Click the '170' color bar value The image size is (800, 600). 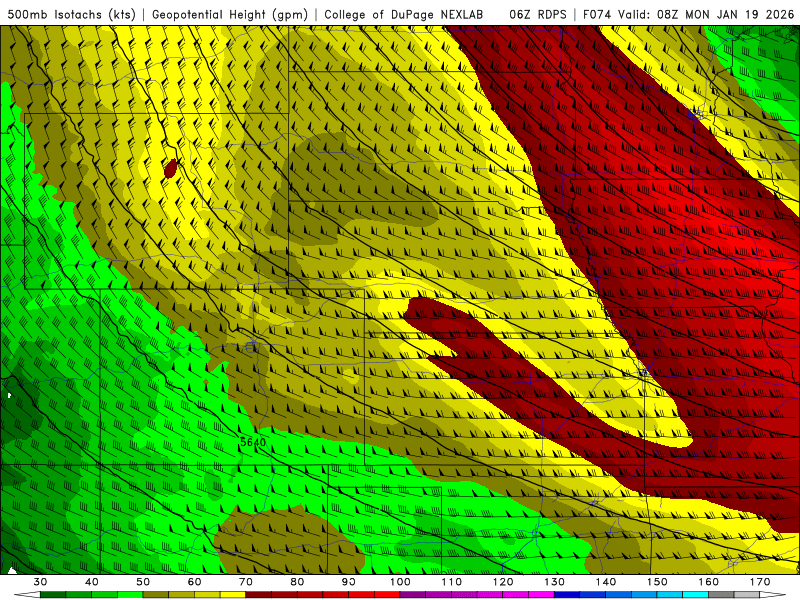click(x=760, y=582)
